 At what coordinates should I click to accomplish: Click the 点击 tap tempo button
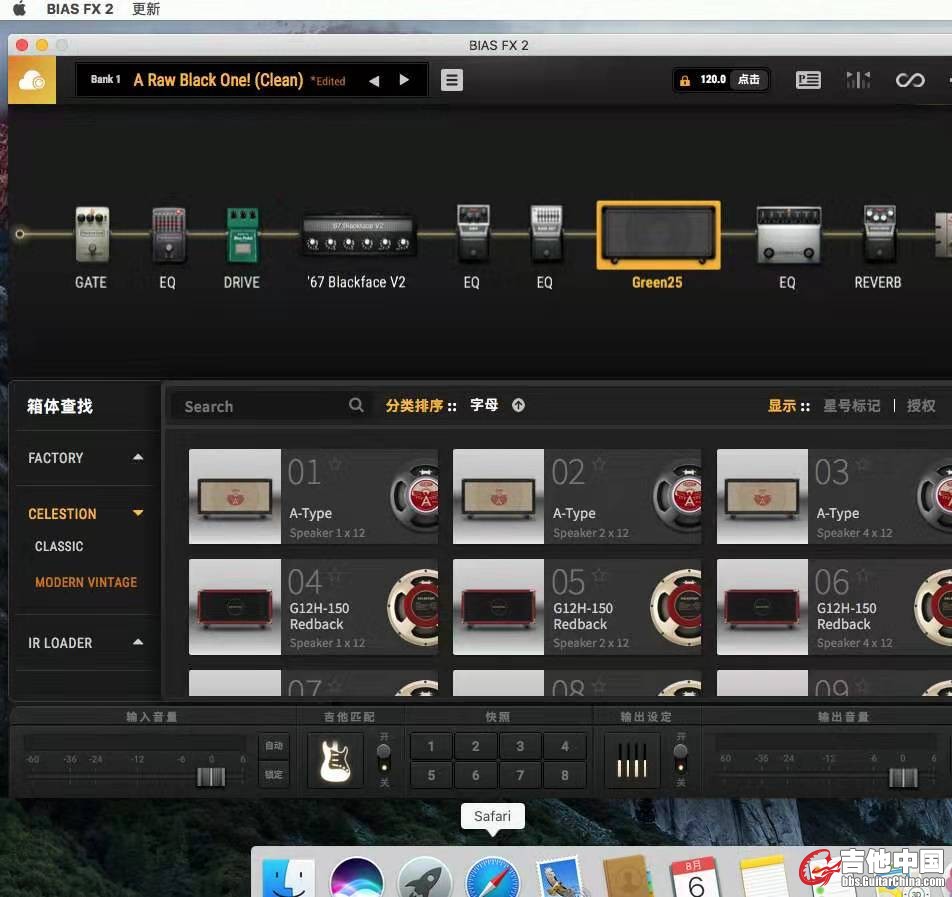(748, 80)
